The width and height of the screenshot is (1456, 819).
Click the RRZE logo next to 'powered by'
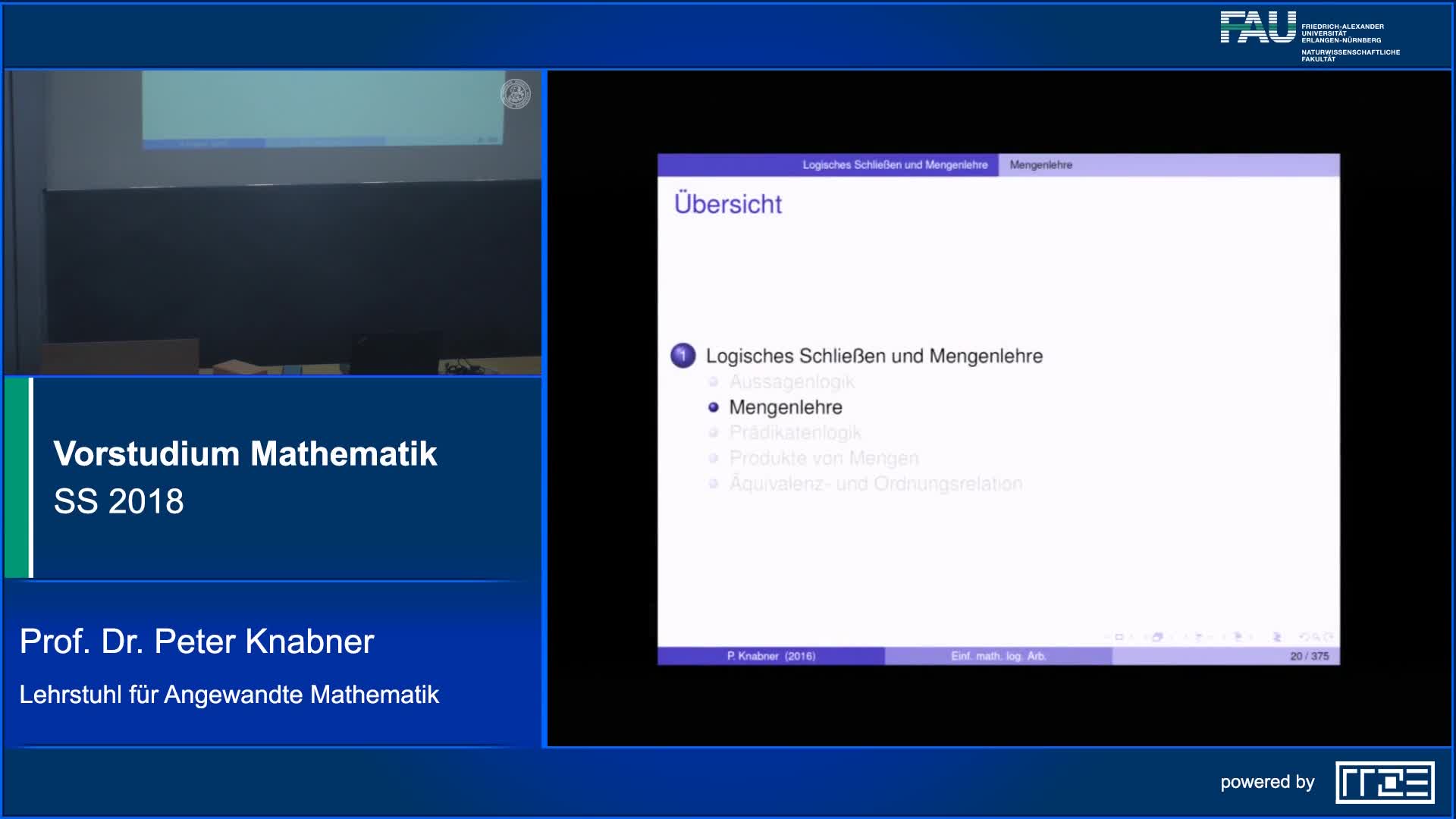1385,782
